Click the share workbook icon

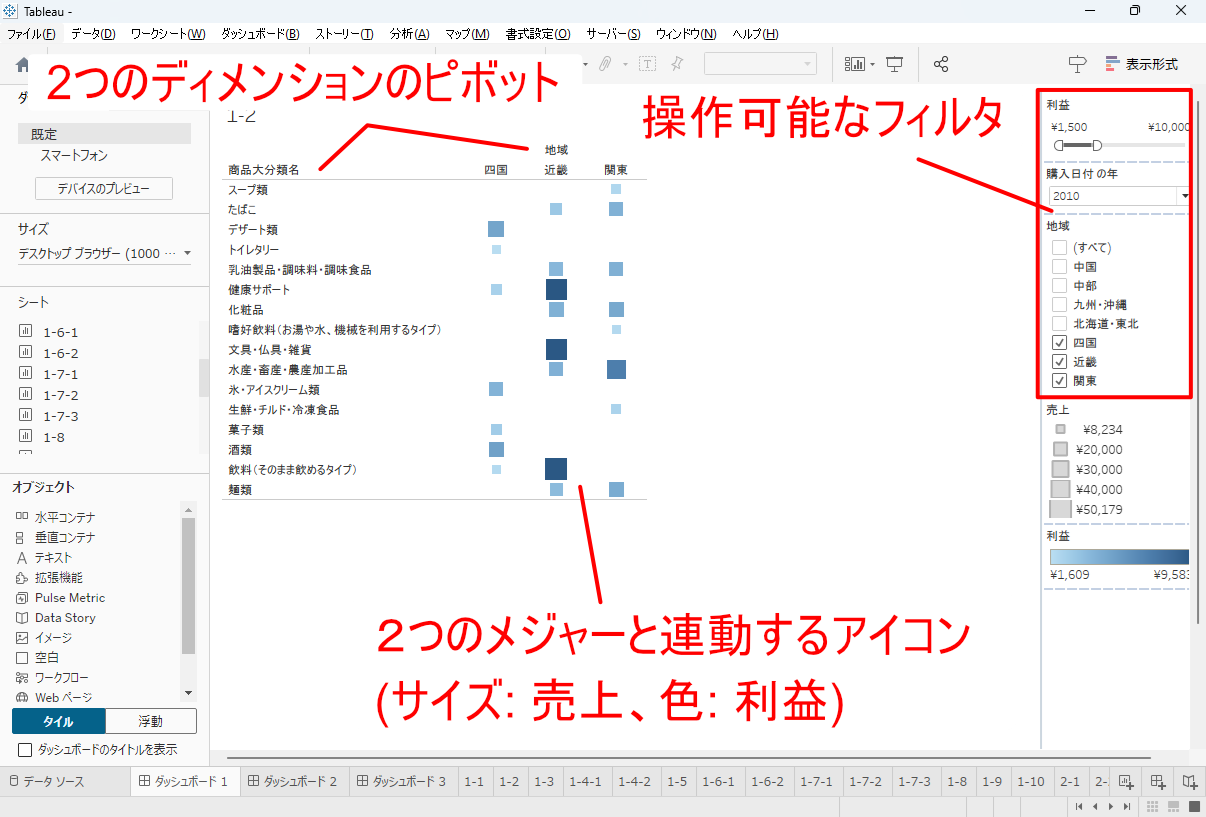[x=941, y=64]
